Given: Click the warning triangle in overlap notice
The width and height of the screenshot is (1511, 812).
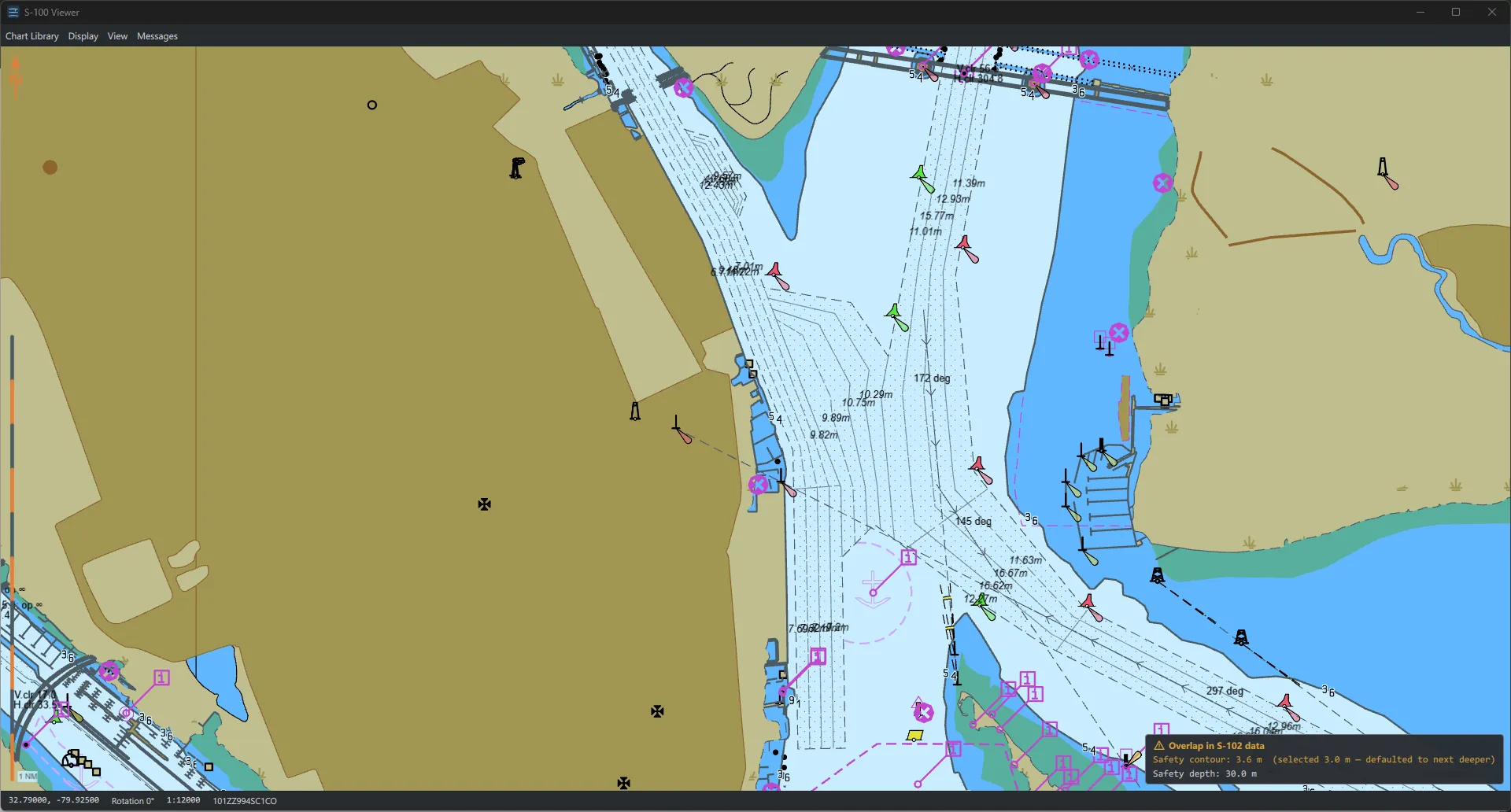Looking at the screenshot, I should point(1159,745).
